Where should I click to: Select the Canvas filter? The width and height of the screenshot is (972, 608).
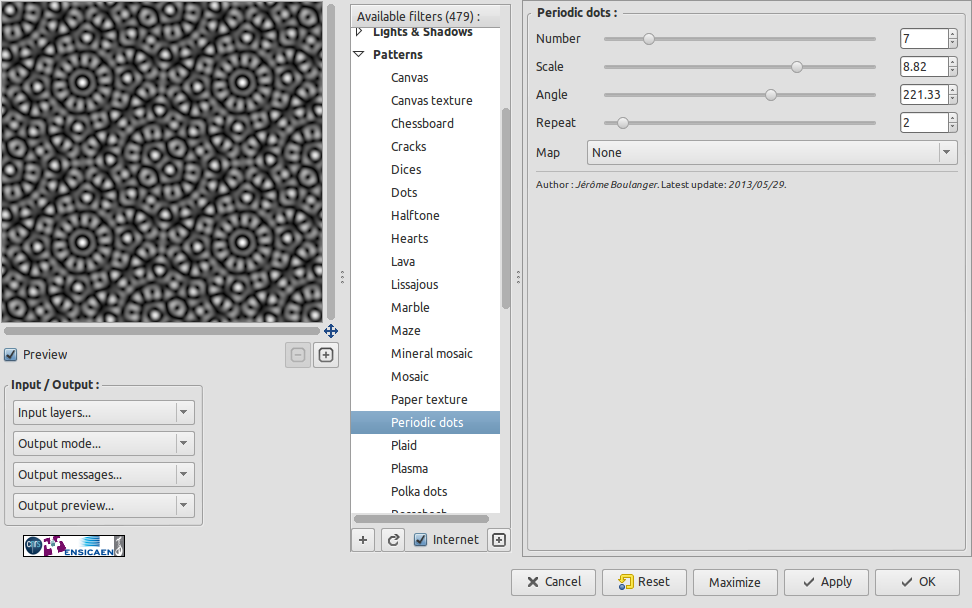tap(409, 77)
